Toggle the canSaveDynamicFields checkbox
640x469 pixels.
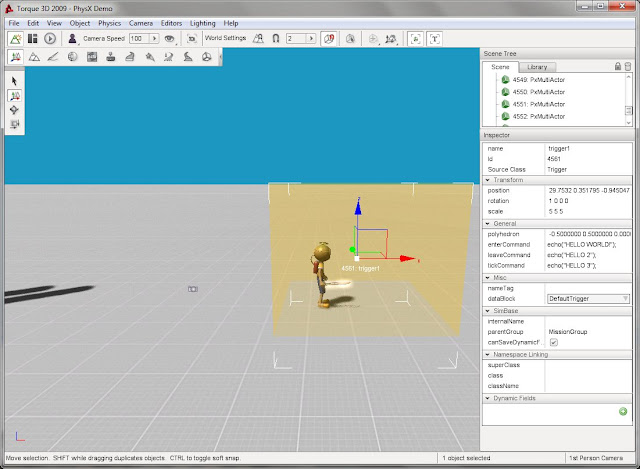pyautogui.click(x=554, y=343)
